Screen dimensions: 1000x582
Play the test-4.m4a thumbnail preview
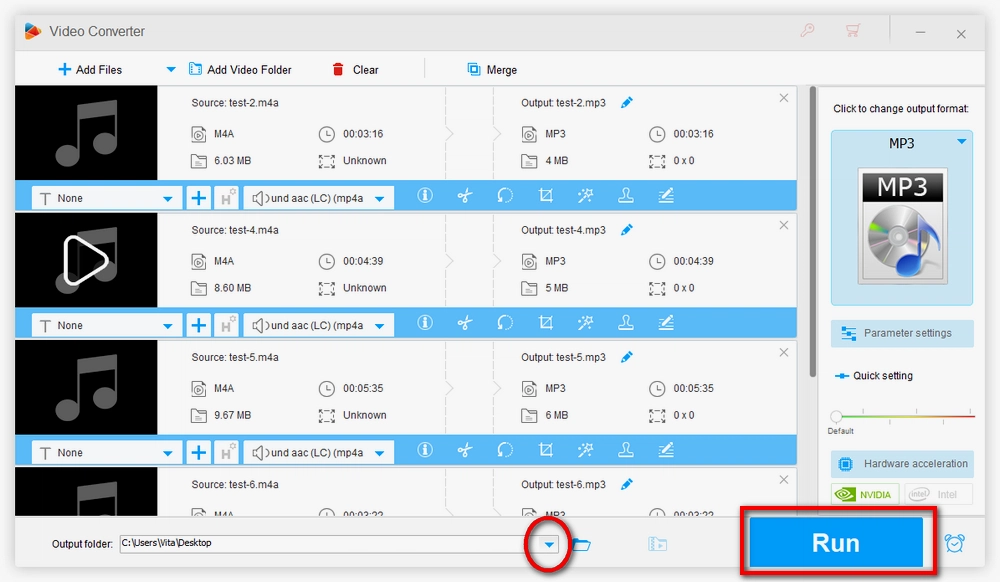coord(86,260)
